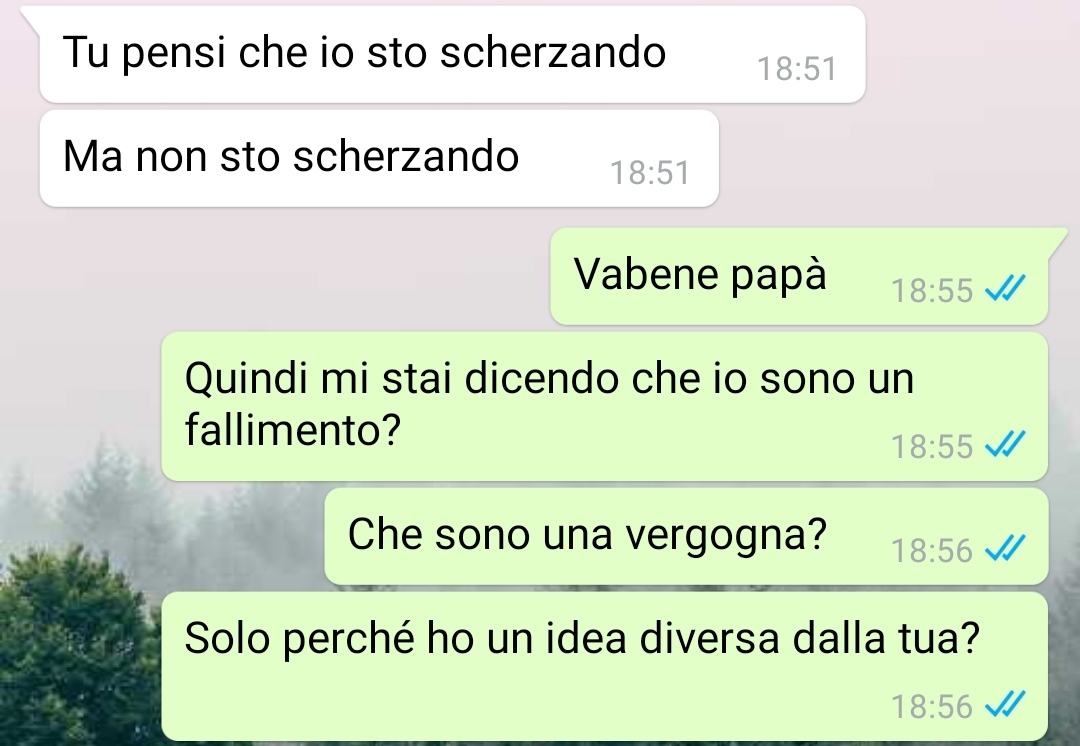The width and height of the screenshot is (1080, 746).
Task: Tap the 'sono un fallimento?' message bubble
Action: [x=605, y=406]
